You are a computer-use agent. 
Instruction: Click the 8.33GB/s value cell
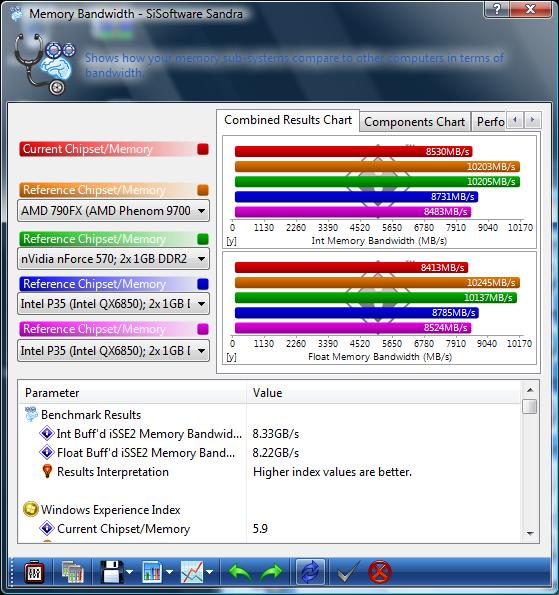276,434
